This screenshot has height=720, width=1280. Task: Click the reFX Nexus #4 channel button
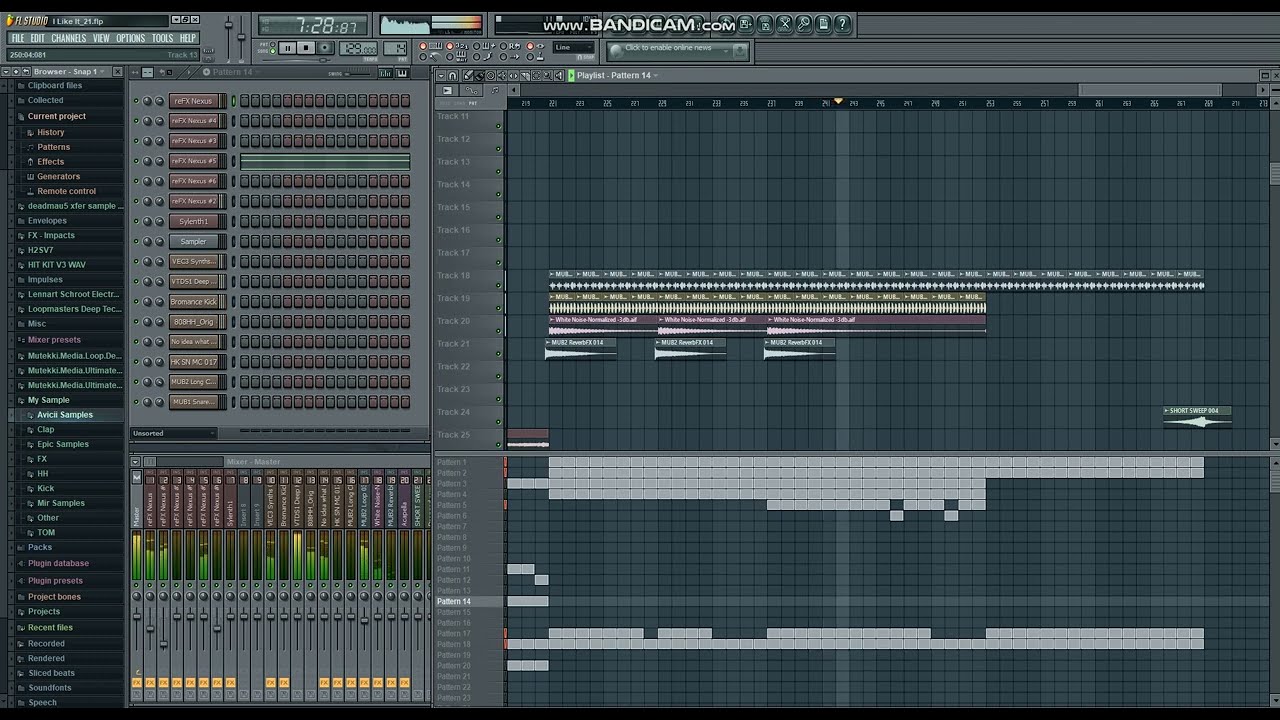point(196,121)
